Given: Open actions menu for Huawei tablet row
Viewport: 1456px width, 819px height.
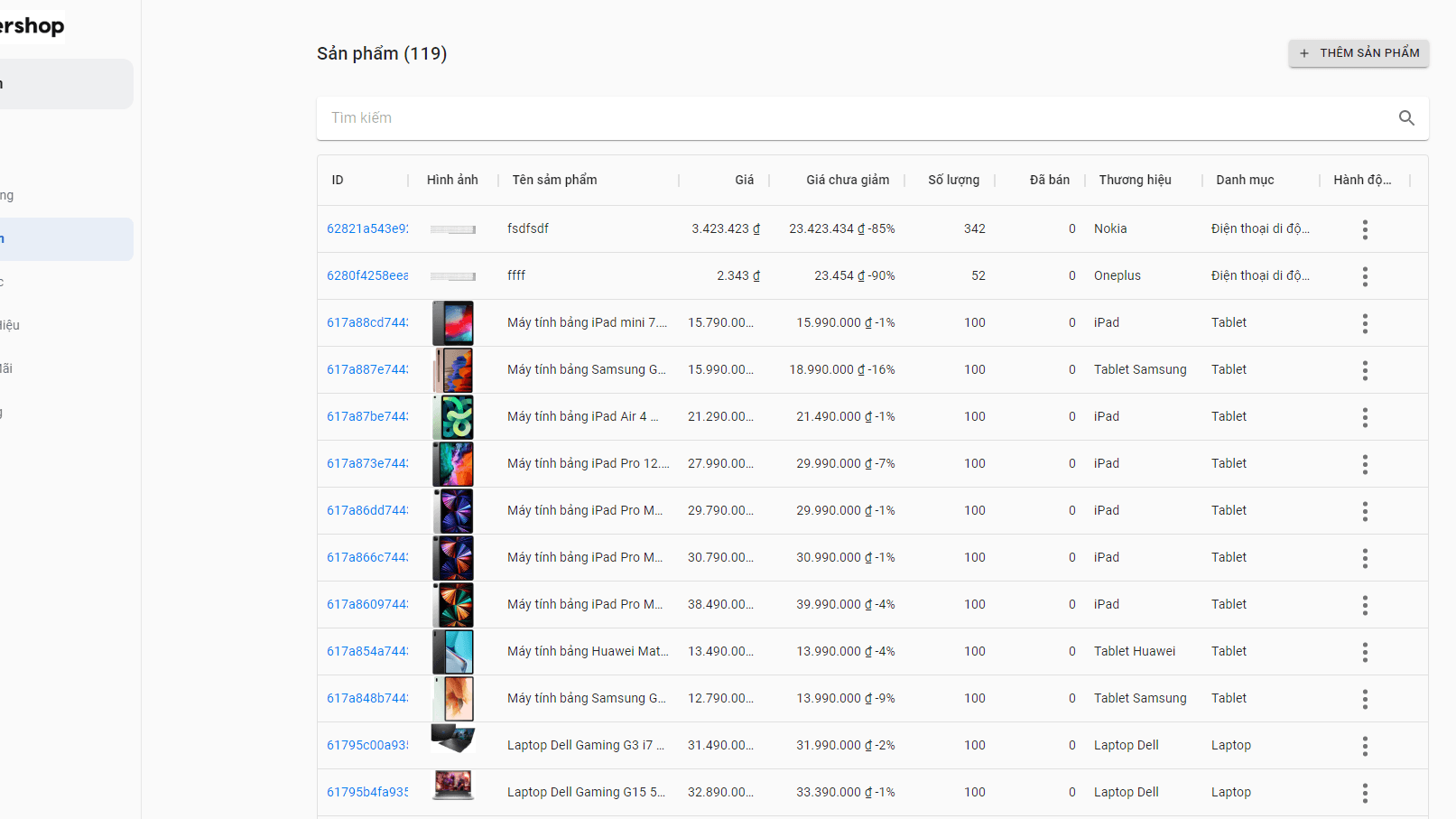Looking at the screenshot, I should 1364,652.
